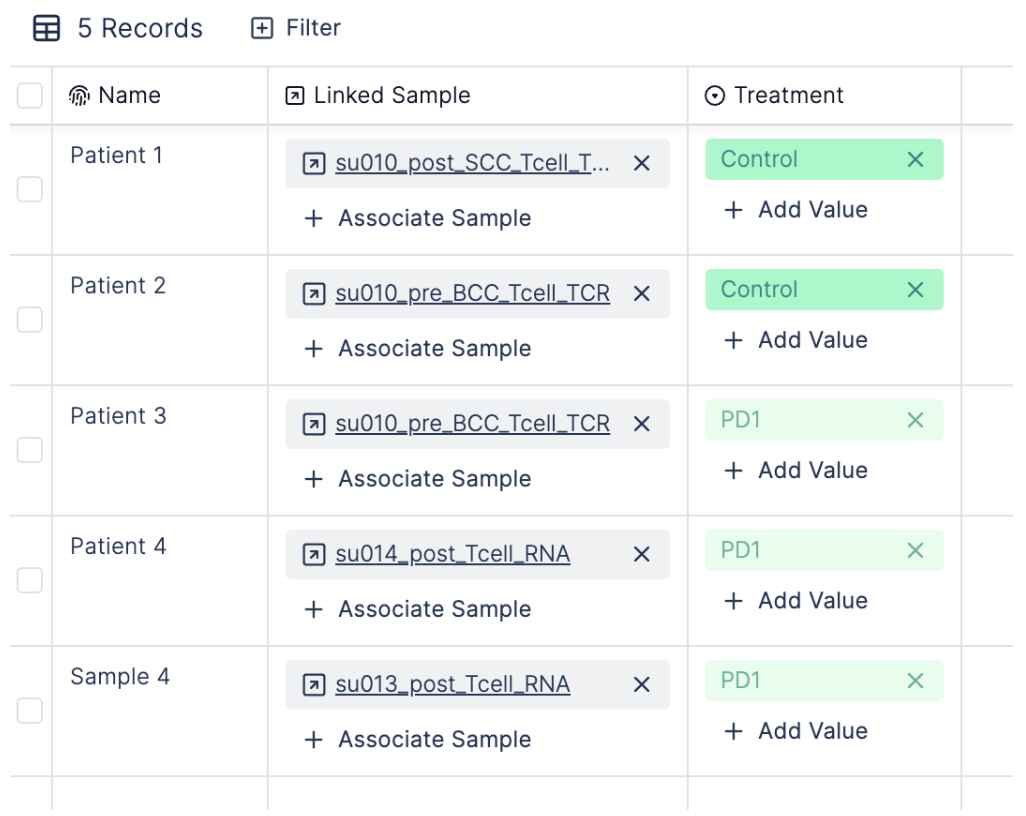This screenshot has height=816, width=1026.
Task: Toggle the select-all checkbox in header
Action: (x=29, y=96)
